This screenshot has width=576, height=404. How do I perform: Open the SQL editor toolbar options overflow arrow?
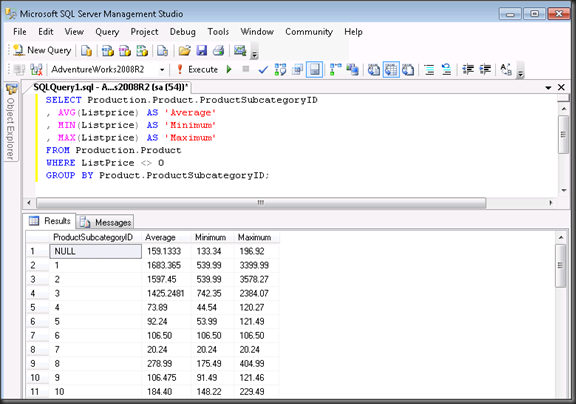520,71
